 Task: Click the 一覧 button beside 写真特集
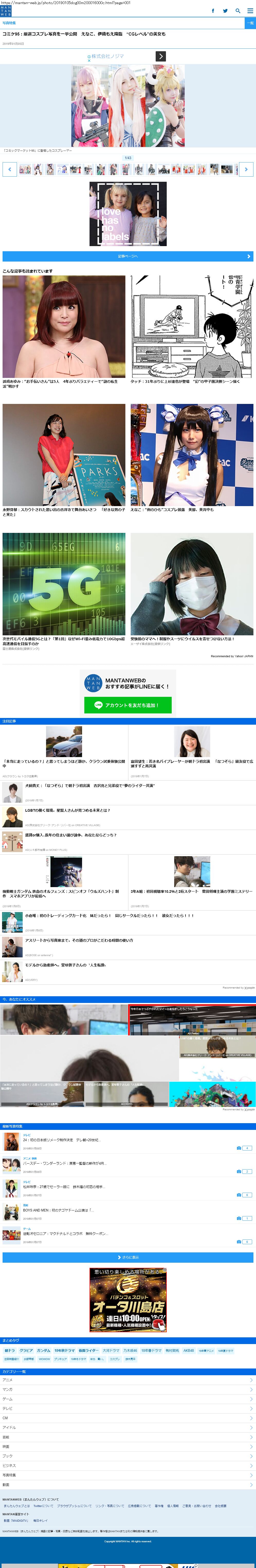(x=250, y=23)
